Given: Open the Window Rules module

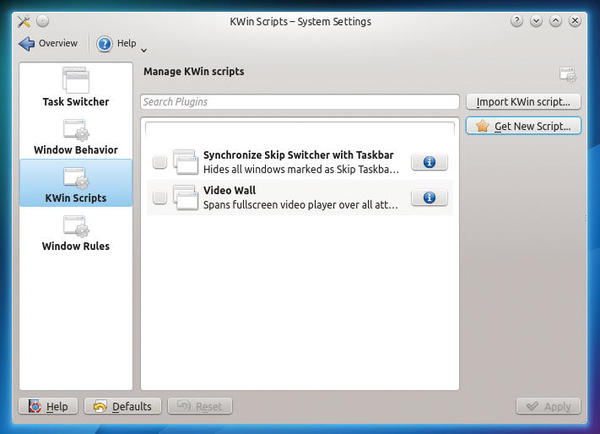Looking at the screenshot, I should point(76,233).
